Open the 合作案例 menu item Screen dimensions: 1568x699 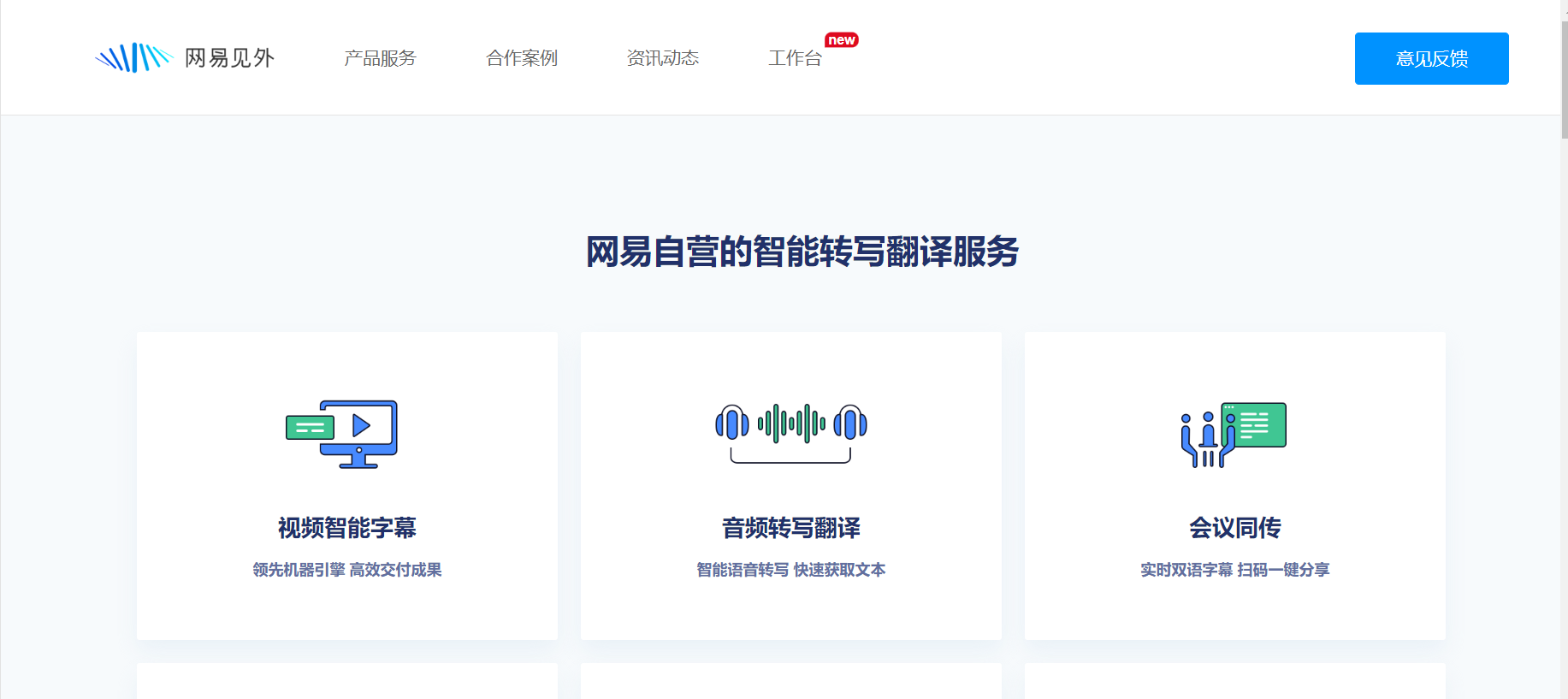point(522,58)
